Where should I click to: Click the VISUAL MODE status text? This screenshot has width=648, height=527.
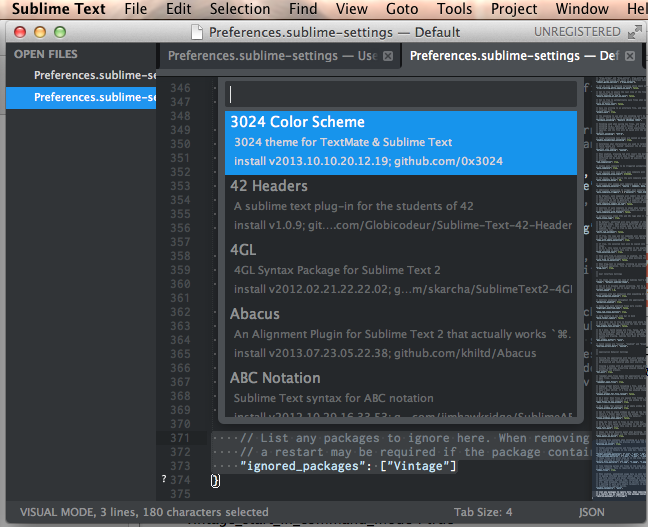pyautogui.click(x=144, y=512)
